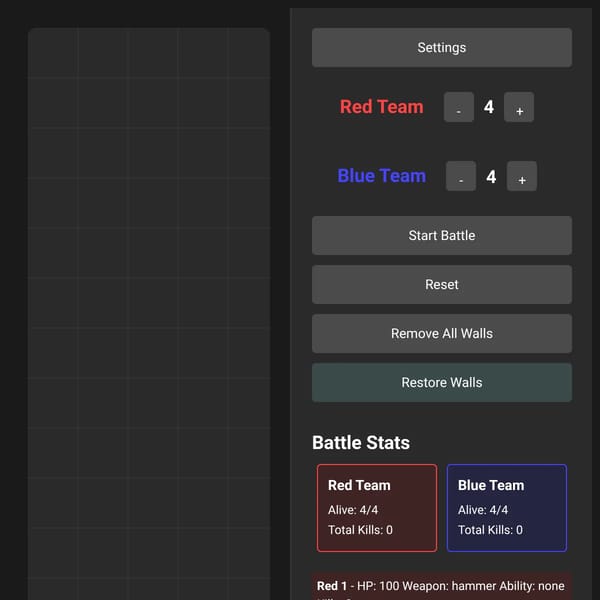This screenshot has width=600, height=600.
Task: Click the Battle Stats heading
Action: (x=361, y=443)
